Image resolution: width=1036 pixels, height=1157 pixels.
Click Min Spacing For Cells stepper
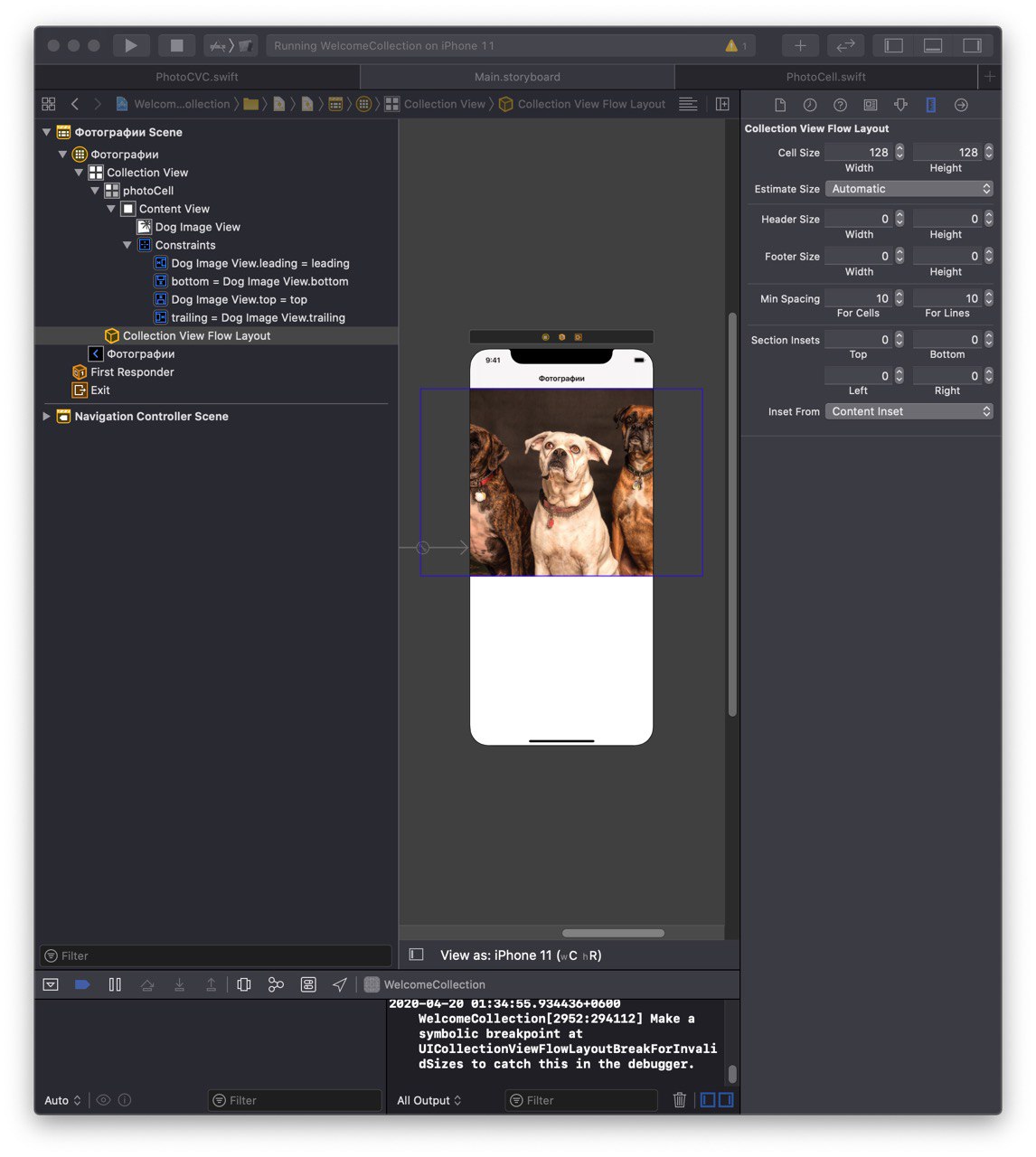coord(899,298)
